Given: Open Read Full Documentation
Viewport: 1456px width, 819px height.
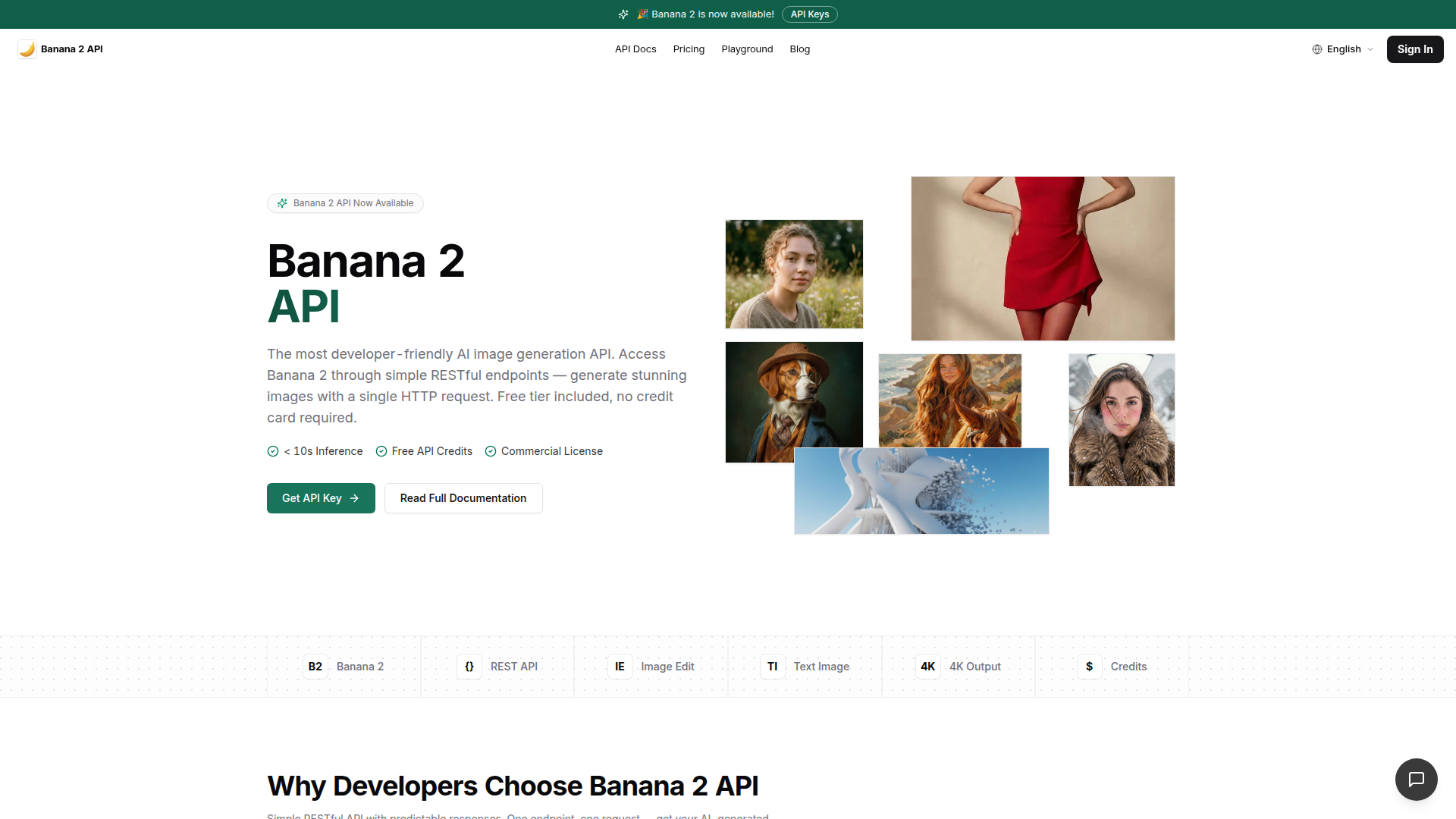Looking at the screenshot, I should tap(463, 498).
